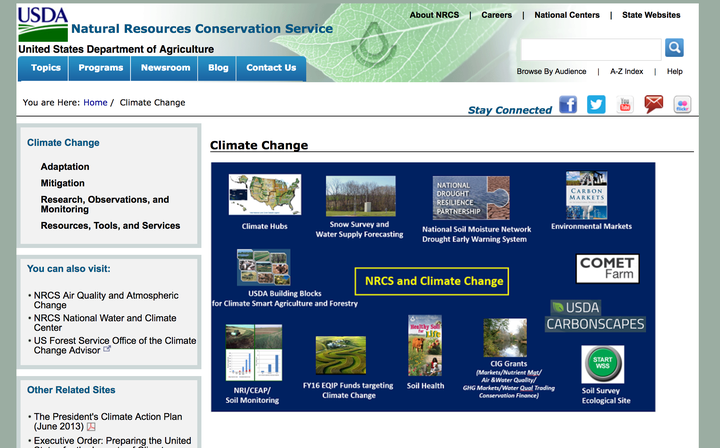Visit NRCS Air Quality and Atmospheric Change

point(106,300)
